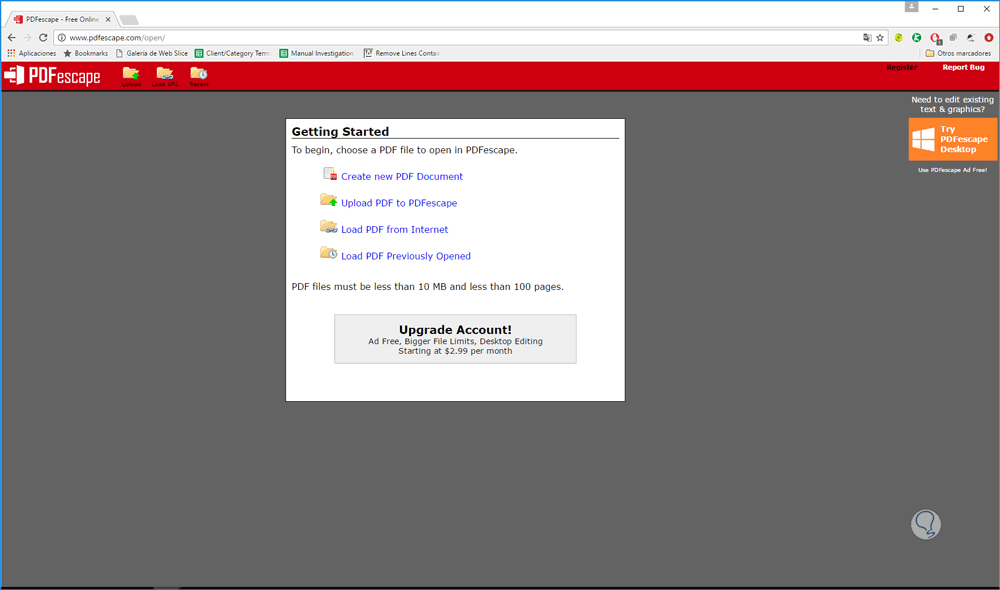Click the folder arrow icon beside Upload PDF

[x=328, y=200]
